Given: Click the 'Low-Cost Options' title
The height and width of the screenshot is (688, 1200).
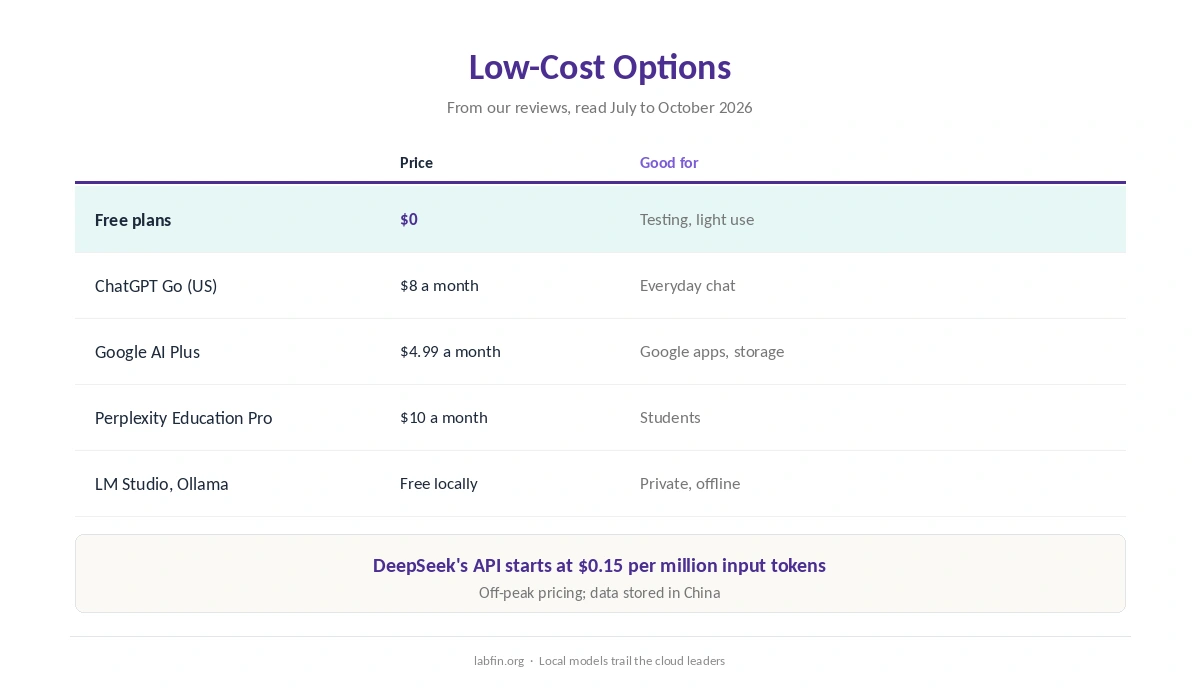Looking at the screenshot, I should (600, 67).
